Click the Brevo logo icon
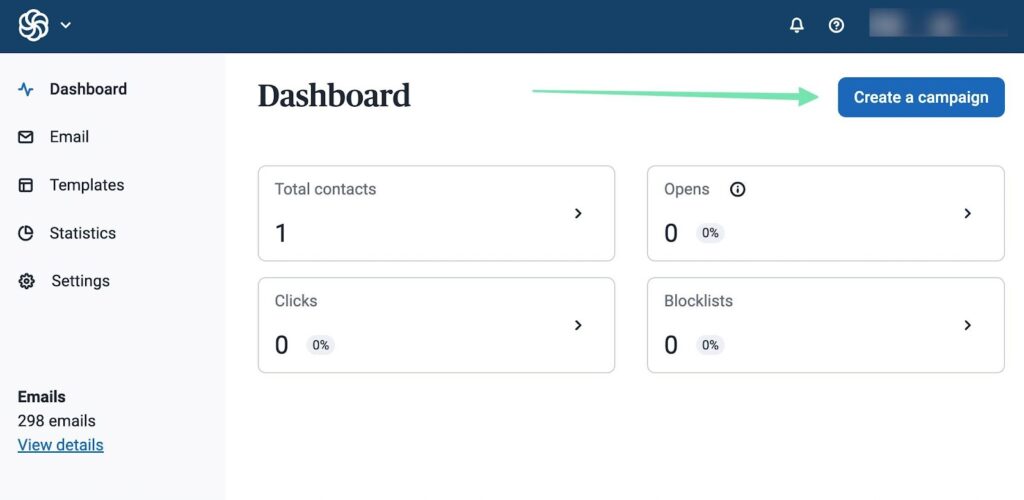Viewport: 1024px width, 500px height. coord(33,25)
